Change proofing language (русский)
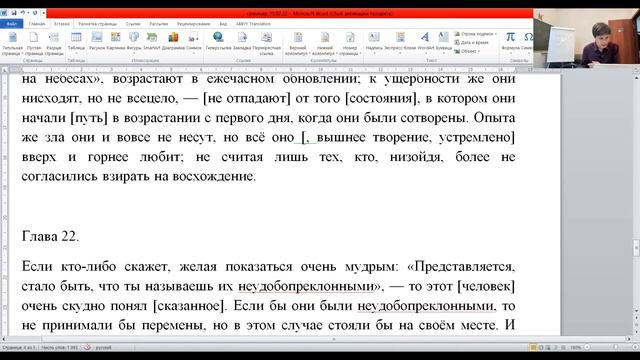 [103, 348]
